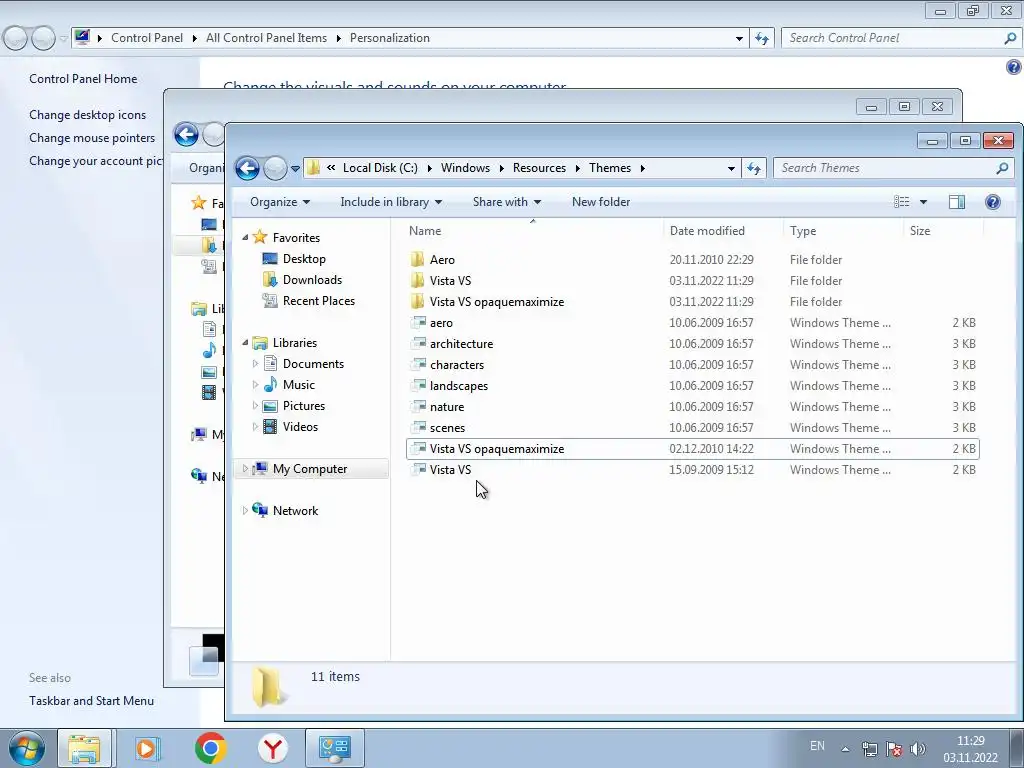Toggle the preview pane icon

(x=957, y=202)
